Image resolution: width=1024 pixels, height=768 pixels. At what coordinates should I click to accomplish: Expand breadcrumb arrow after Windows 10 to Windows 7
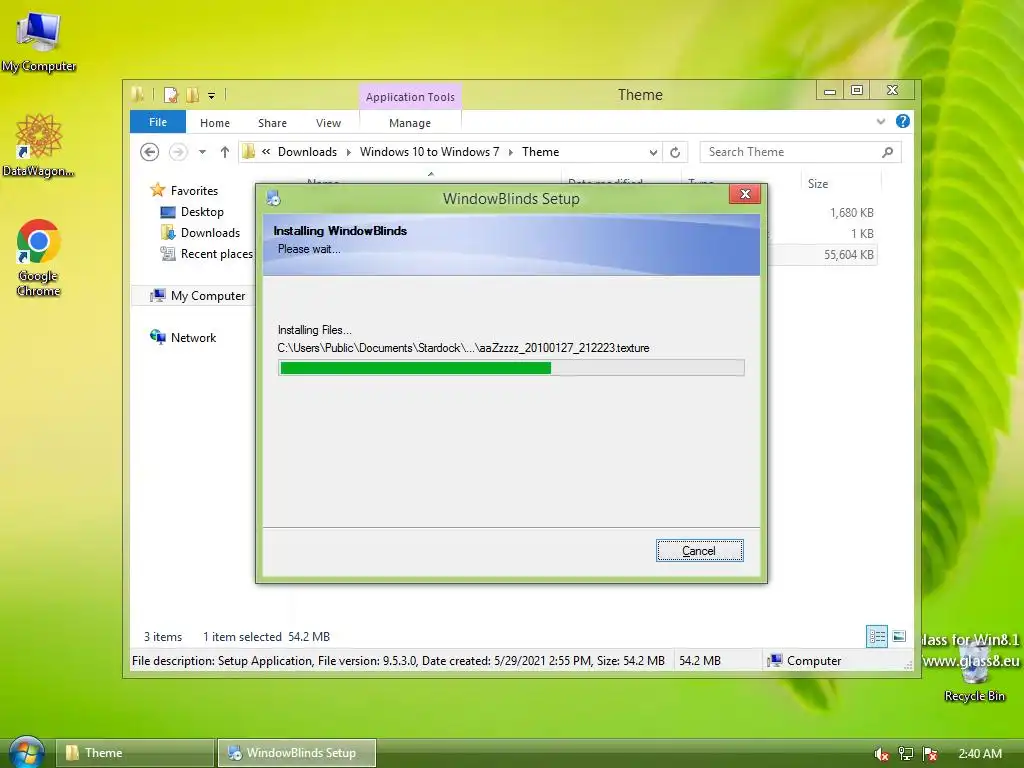click(511, 152)
